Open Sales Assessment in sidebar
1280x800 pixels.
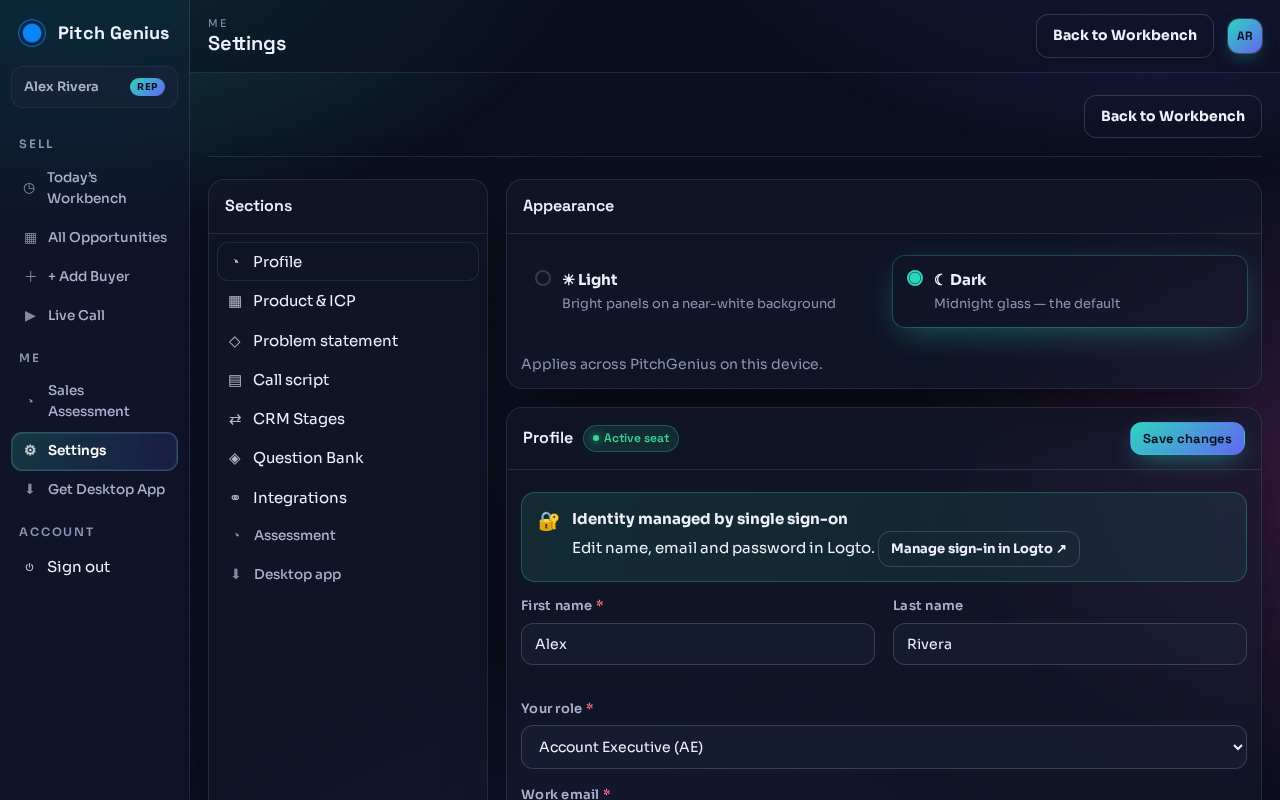tap(94, 401)
